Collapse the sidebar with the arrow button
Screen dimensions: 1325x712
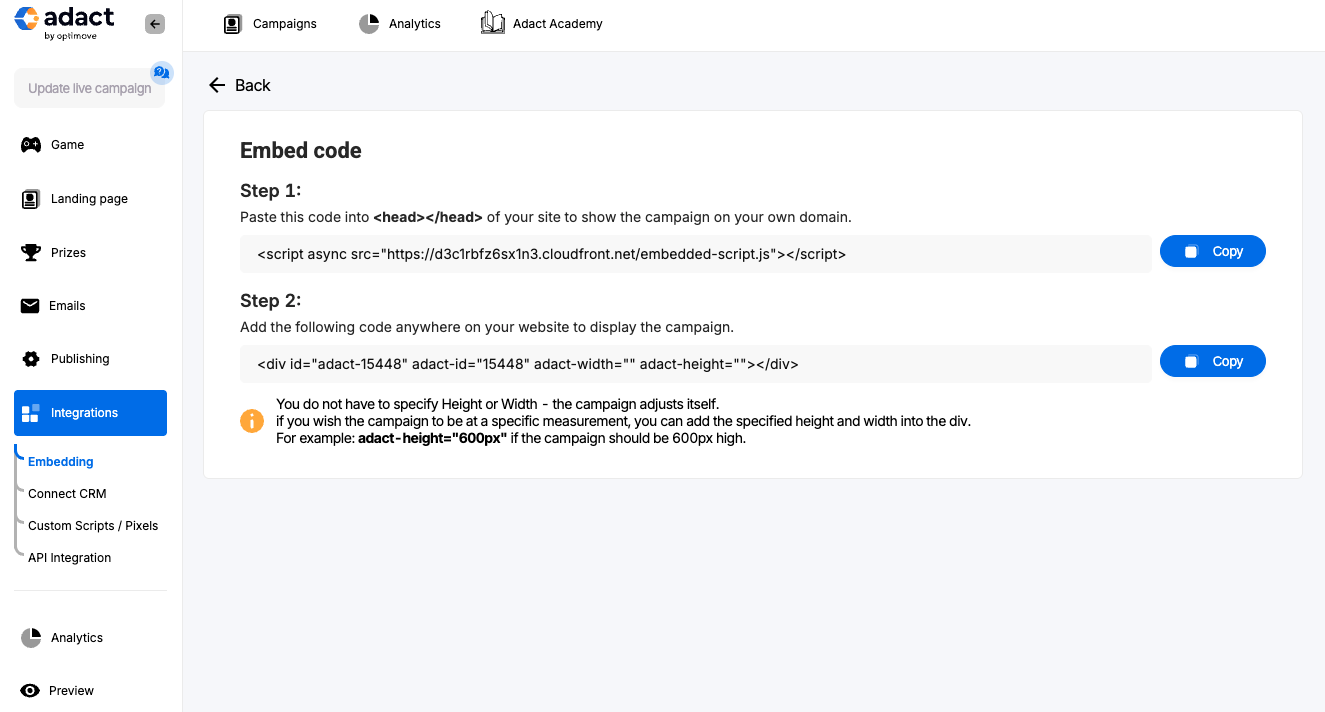pyautogui.click(x=155, y=24)
